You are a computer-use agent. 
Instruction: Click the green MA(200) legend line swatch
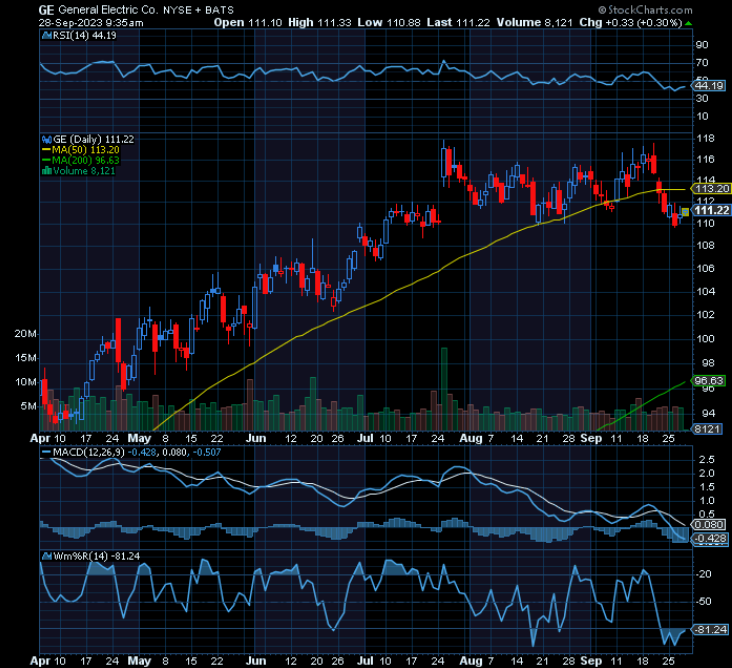(x=46, y=160)
